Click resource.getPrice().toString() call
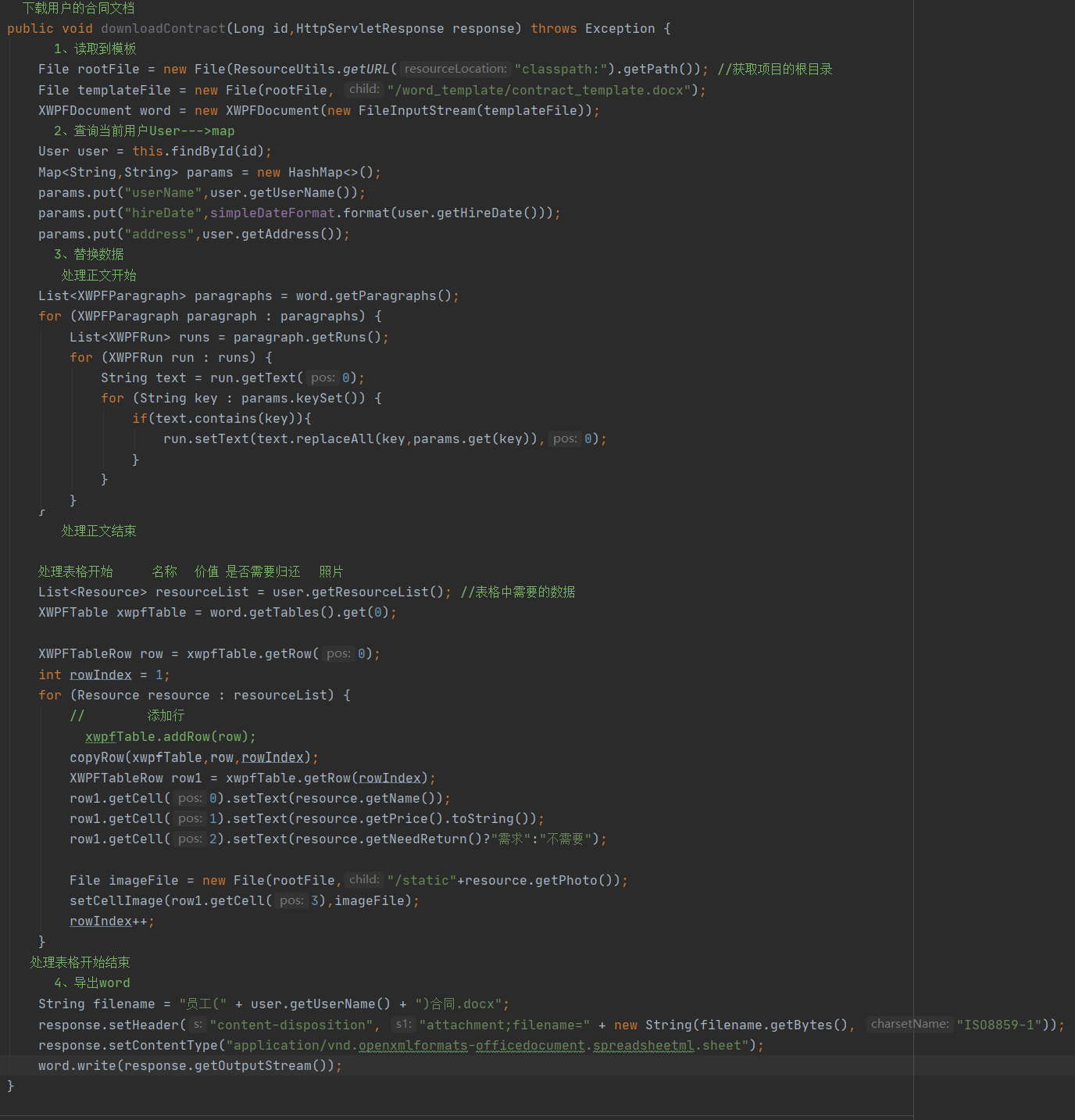The image size is (1075, 1120). 416,818
